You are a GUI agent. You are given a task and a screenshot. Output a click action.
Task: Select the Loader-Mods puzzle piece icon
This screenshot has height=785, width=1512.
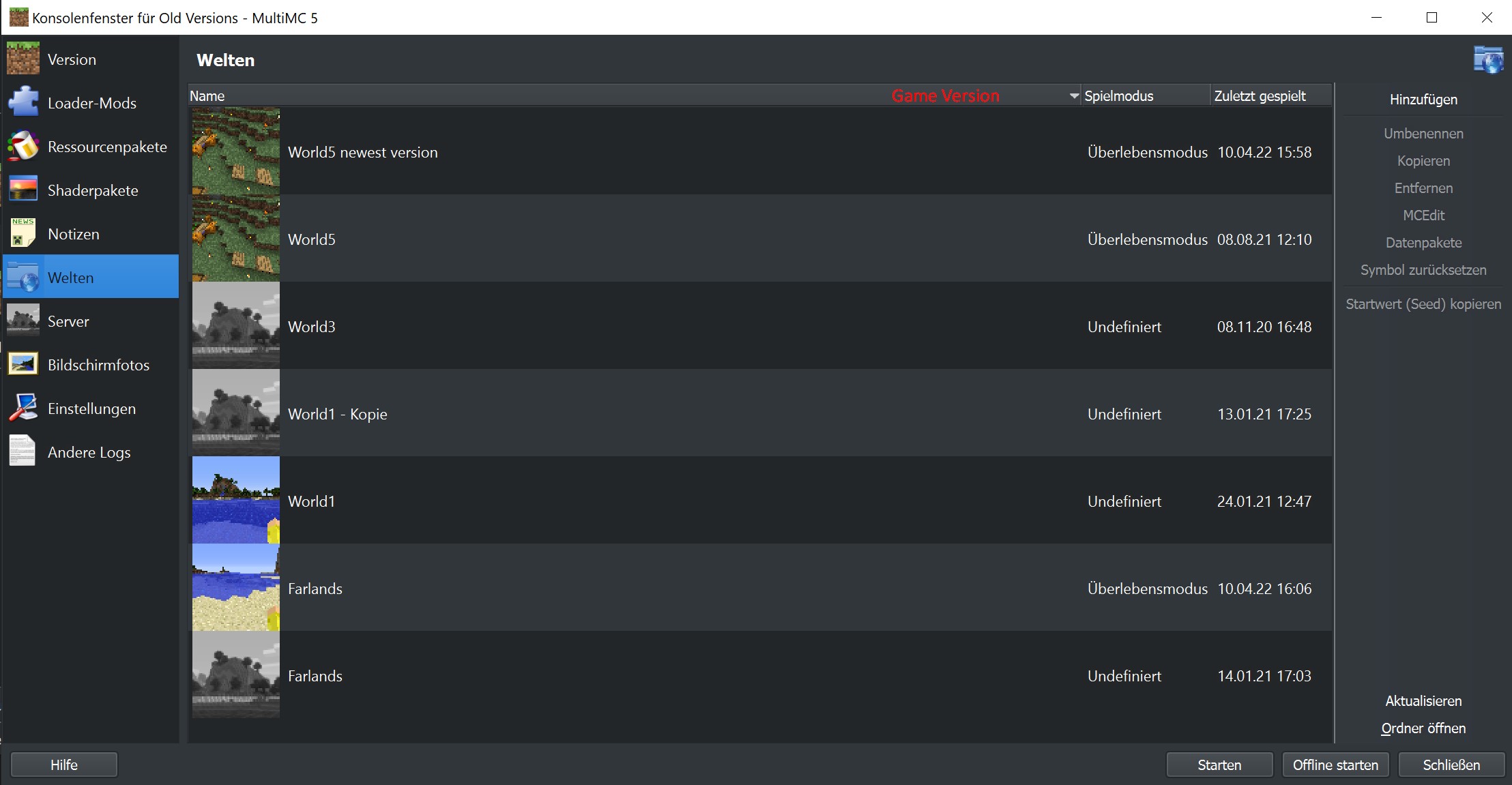point(23,101)
